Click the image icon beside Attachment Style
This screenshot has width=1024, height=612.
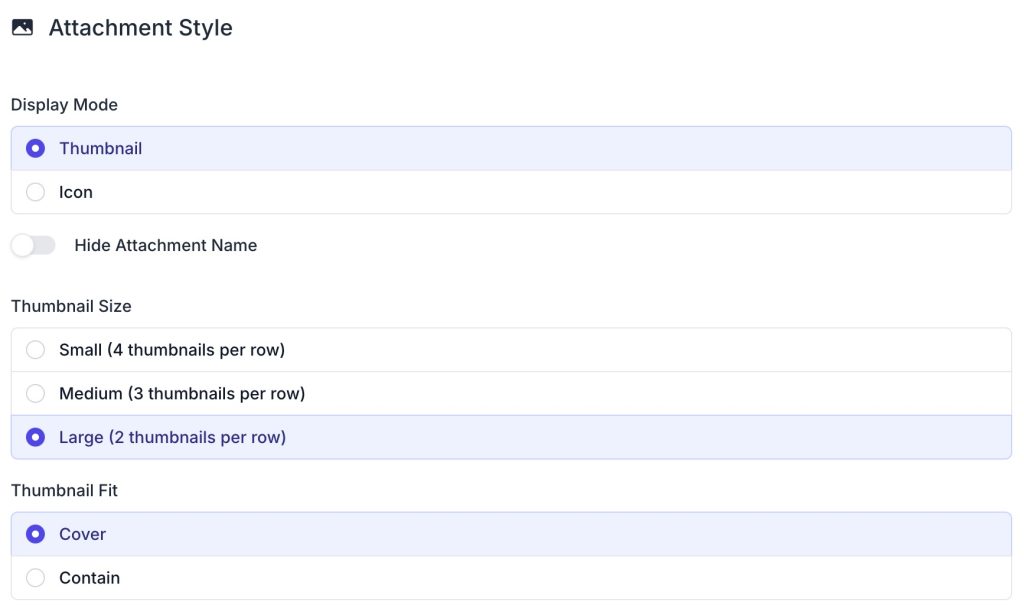(x=22, y=28)
